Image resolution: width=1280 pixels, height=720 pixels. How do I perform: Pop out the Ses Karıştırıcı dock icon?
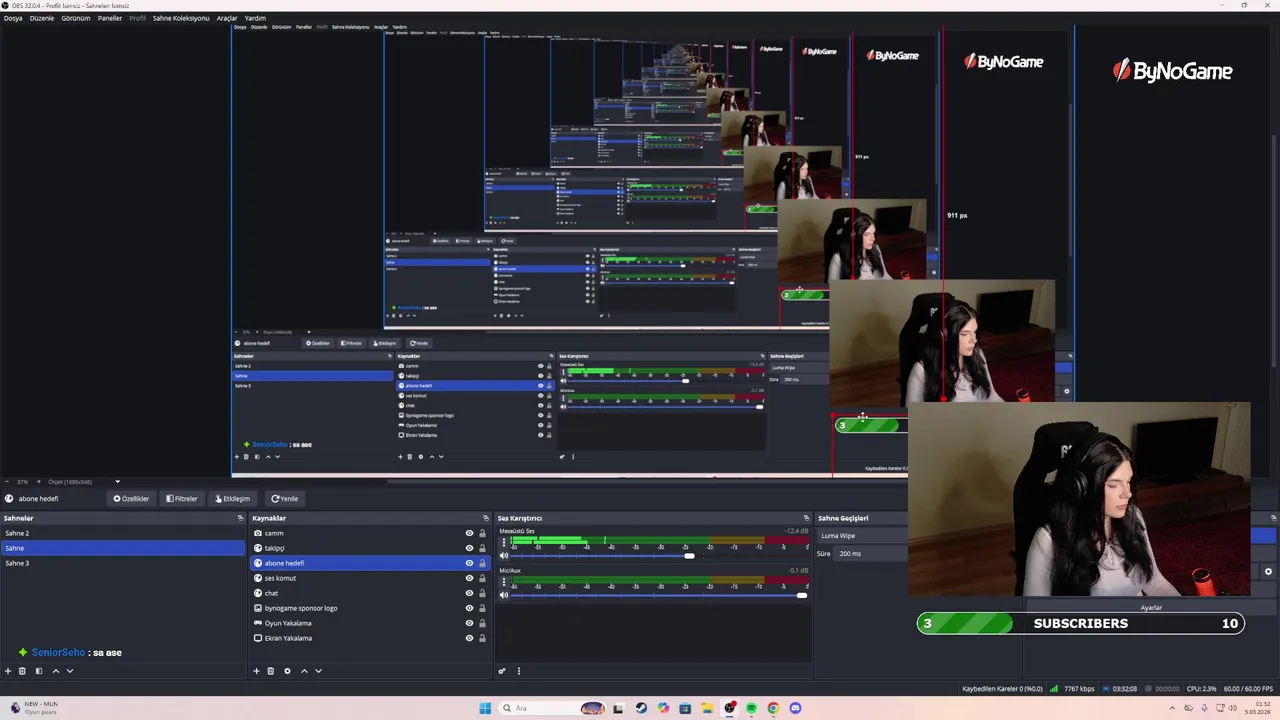click(806, 518)
